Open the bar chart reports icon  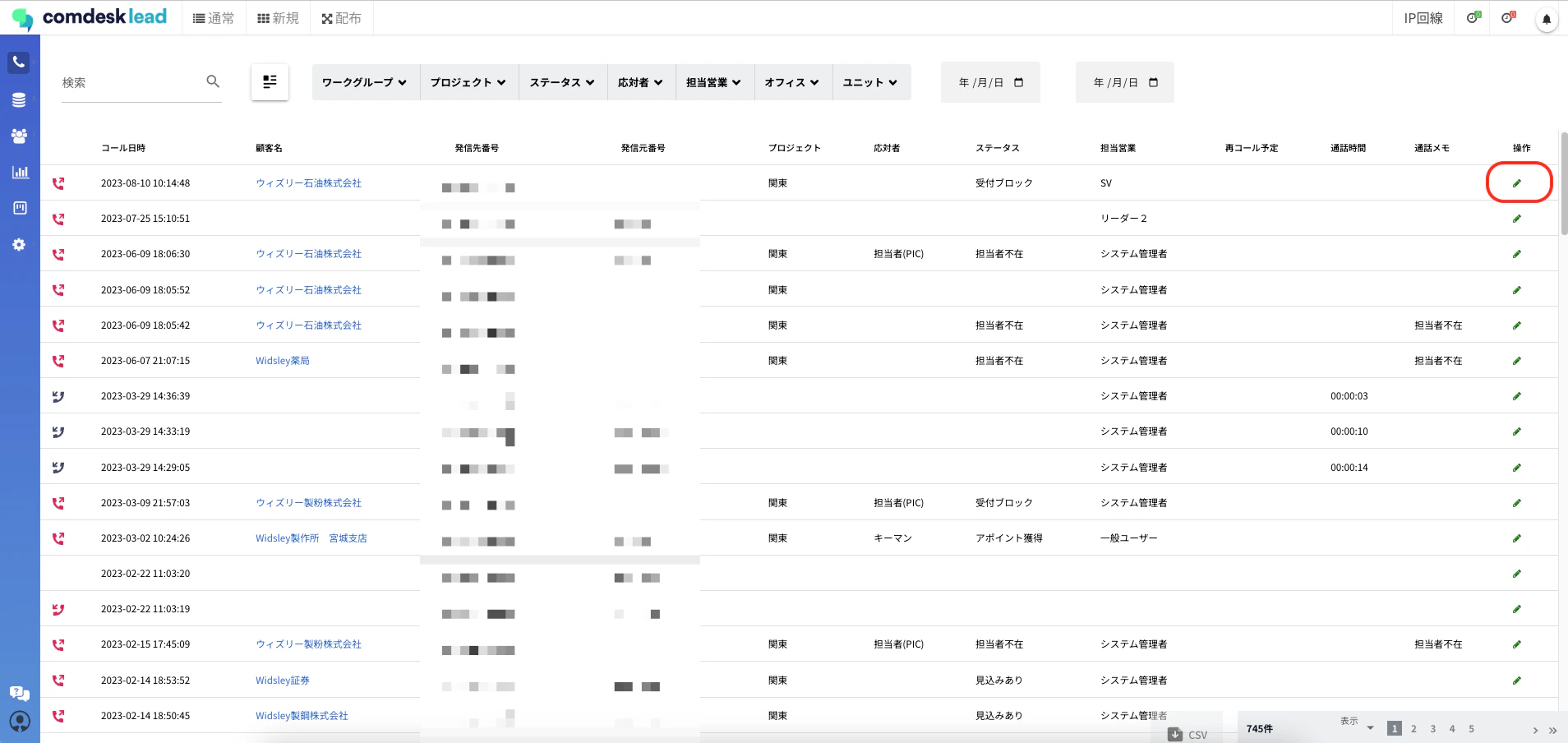tap(20, 172)
